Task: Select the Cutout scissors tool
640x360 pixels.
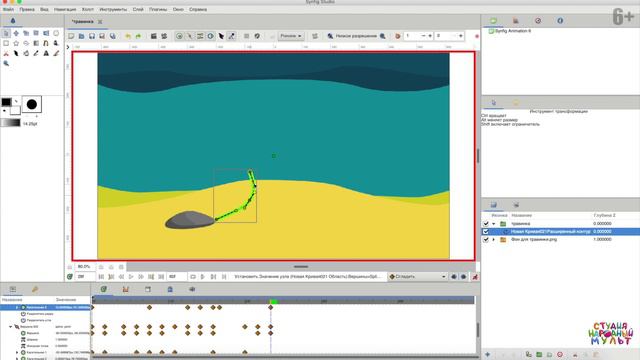Action: pyautogui.click(x=6, y=53)
